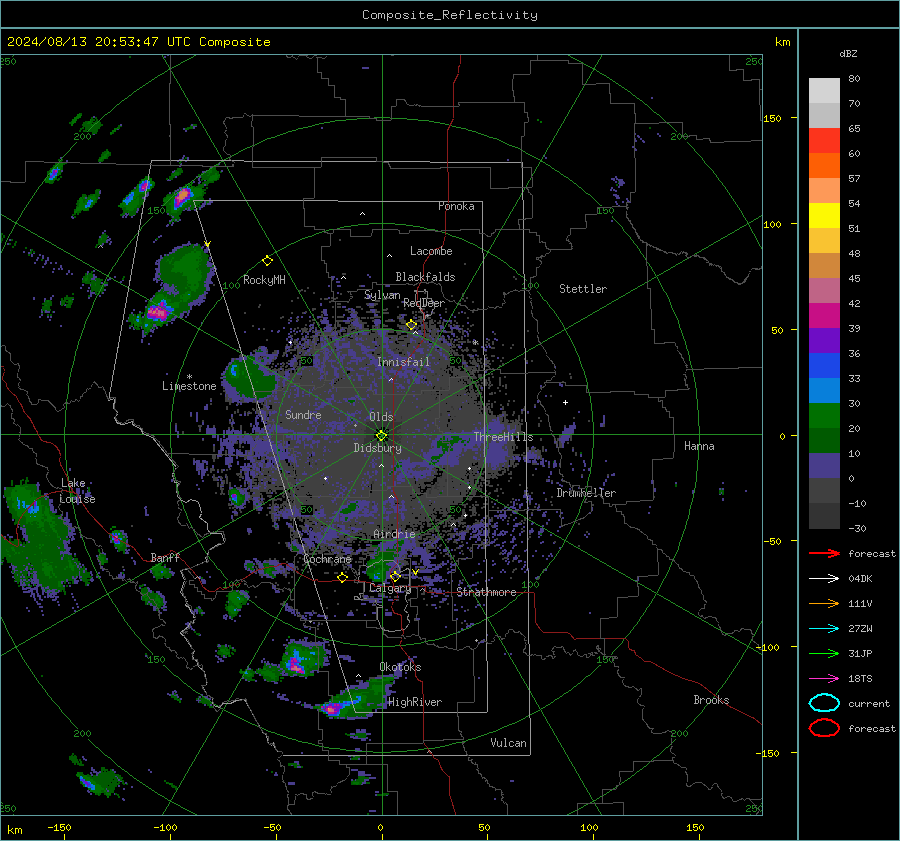Click the white plus marker west of Hanna
This screenshot has width=900, height=841.
pos(565,402)
